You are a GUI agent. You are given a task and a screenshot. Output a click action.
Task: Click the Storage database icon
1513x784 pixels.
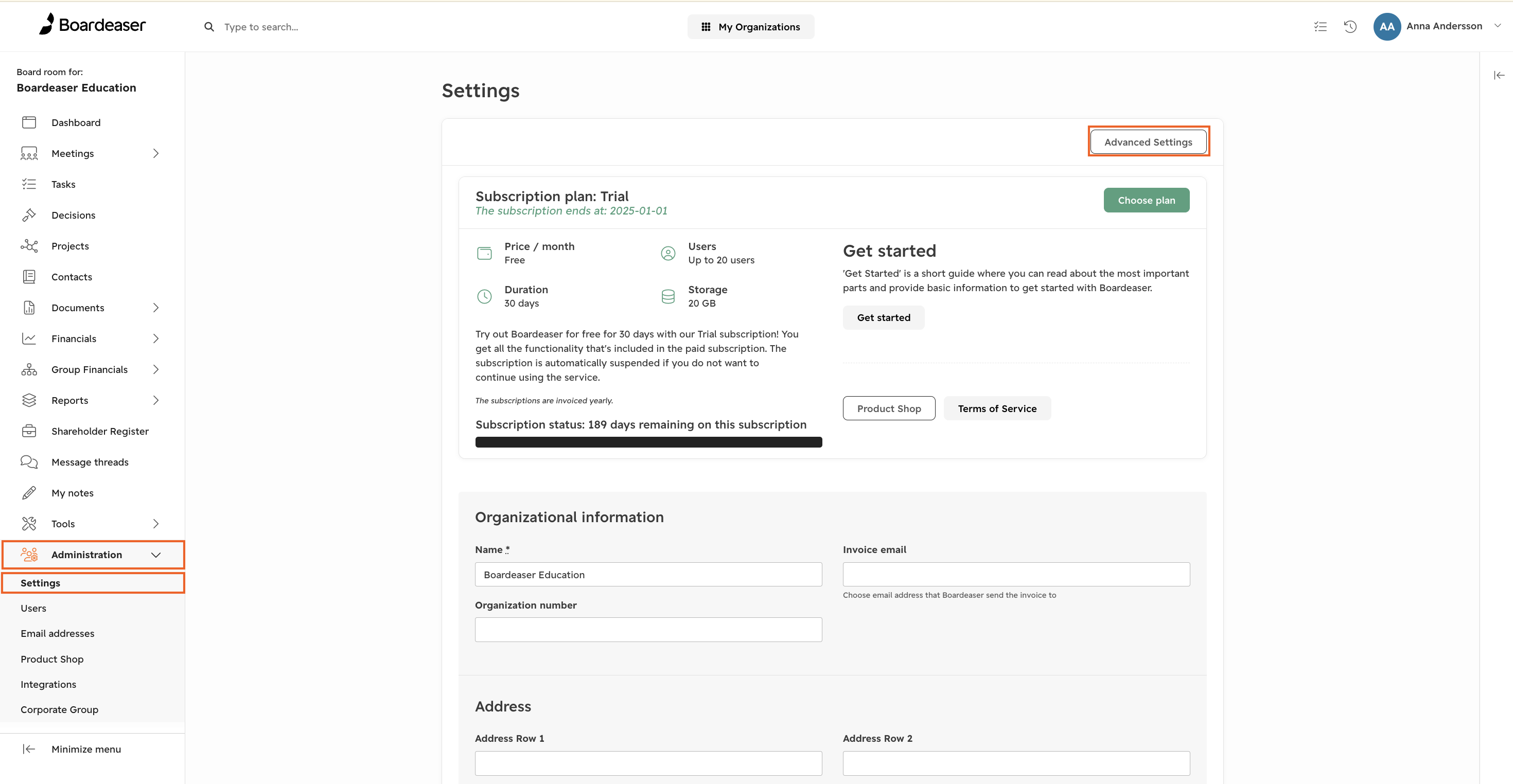668,296
